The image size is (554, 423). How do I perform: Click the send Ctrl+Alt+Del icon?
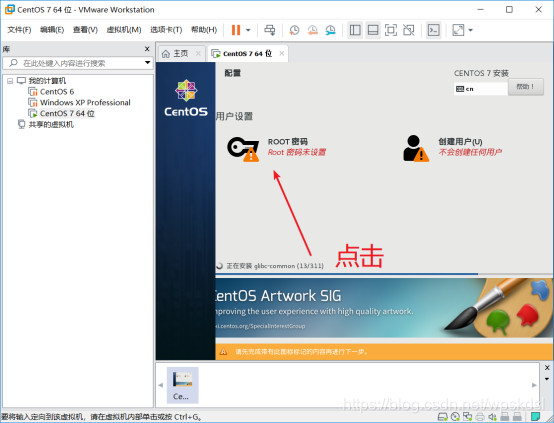[270, 30]
